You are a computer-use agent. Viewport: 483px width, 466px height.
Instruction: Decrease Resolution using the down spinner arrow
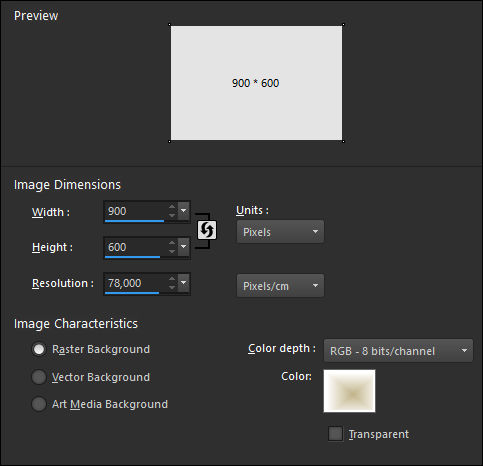[172, 287]
